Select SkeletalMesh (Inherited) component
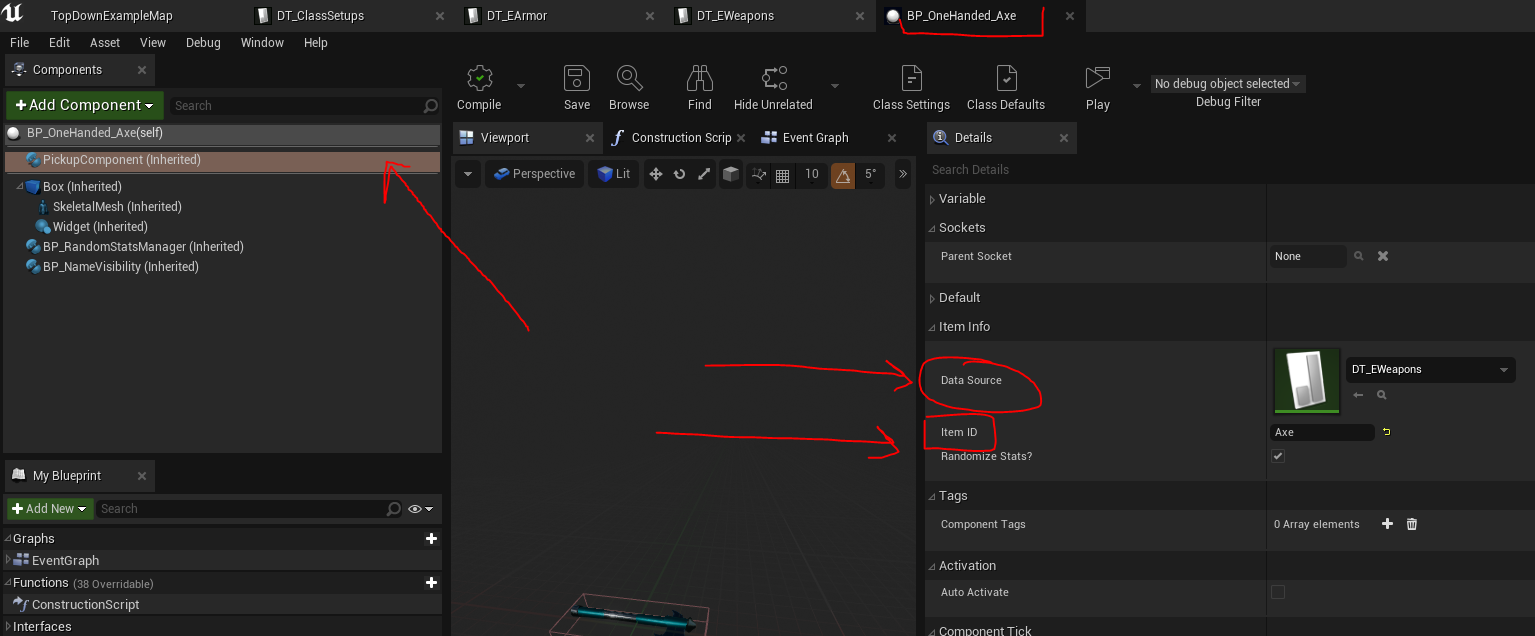Viewport: 1535px width, 636px height. click(x=117, y=207)
